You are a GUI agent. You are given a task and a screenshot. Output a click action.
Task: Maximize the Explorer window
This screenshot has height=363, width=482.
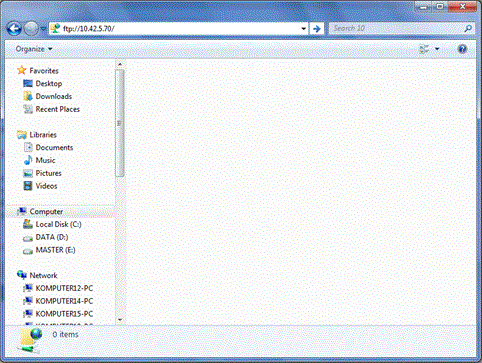pyautogui.click(x=440, y=6)
